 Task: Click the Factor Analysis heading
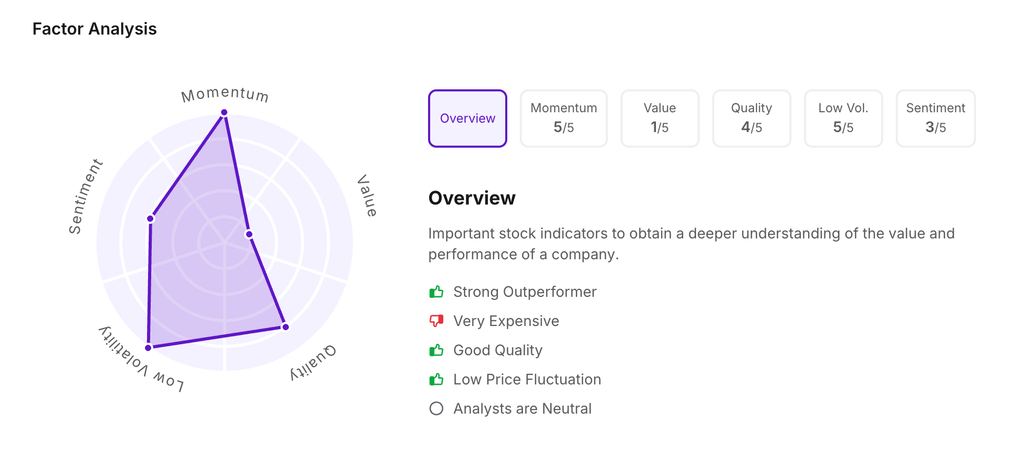coord(94,29)
